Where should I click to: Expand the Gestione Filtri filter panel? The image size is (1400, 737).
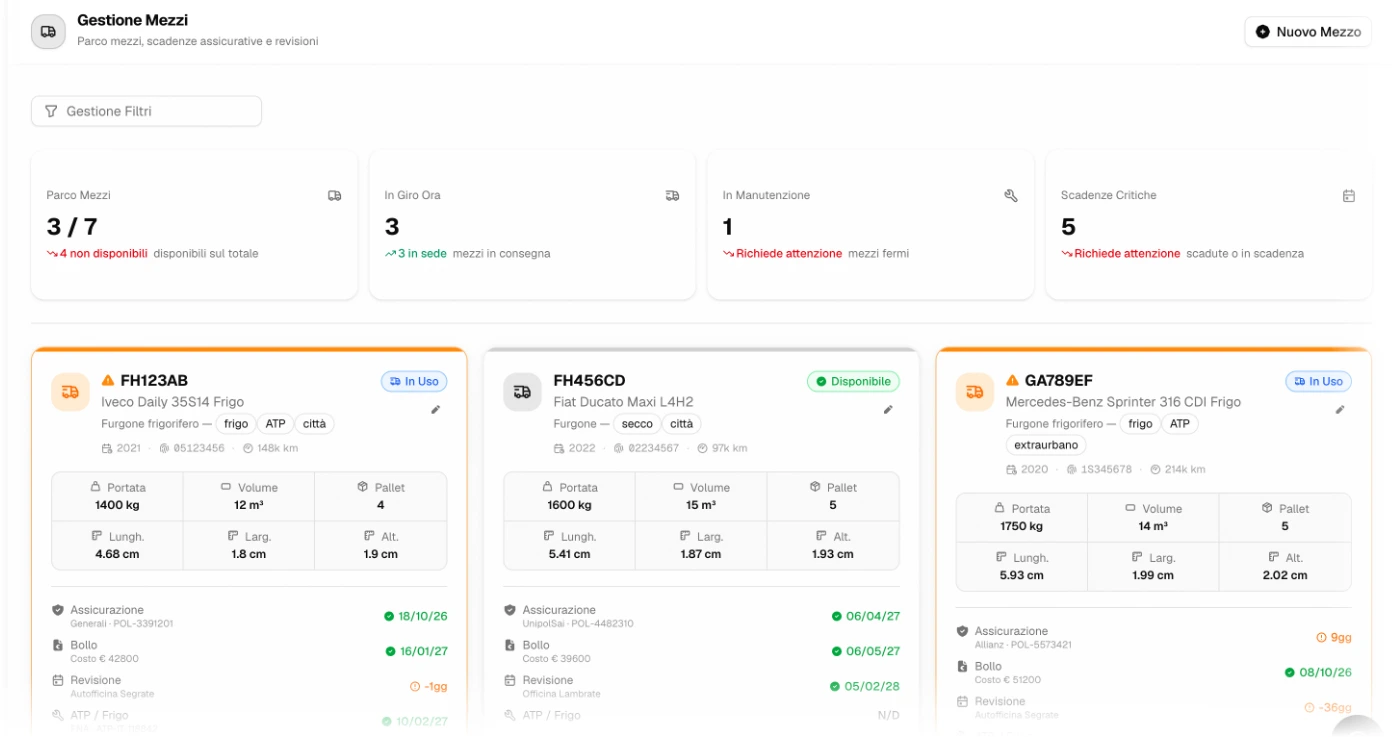(x=146, y=111)
